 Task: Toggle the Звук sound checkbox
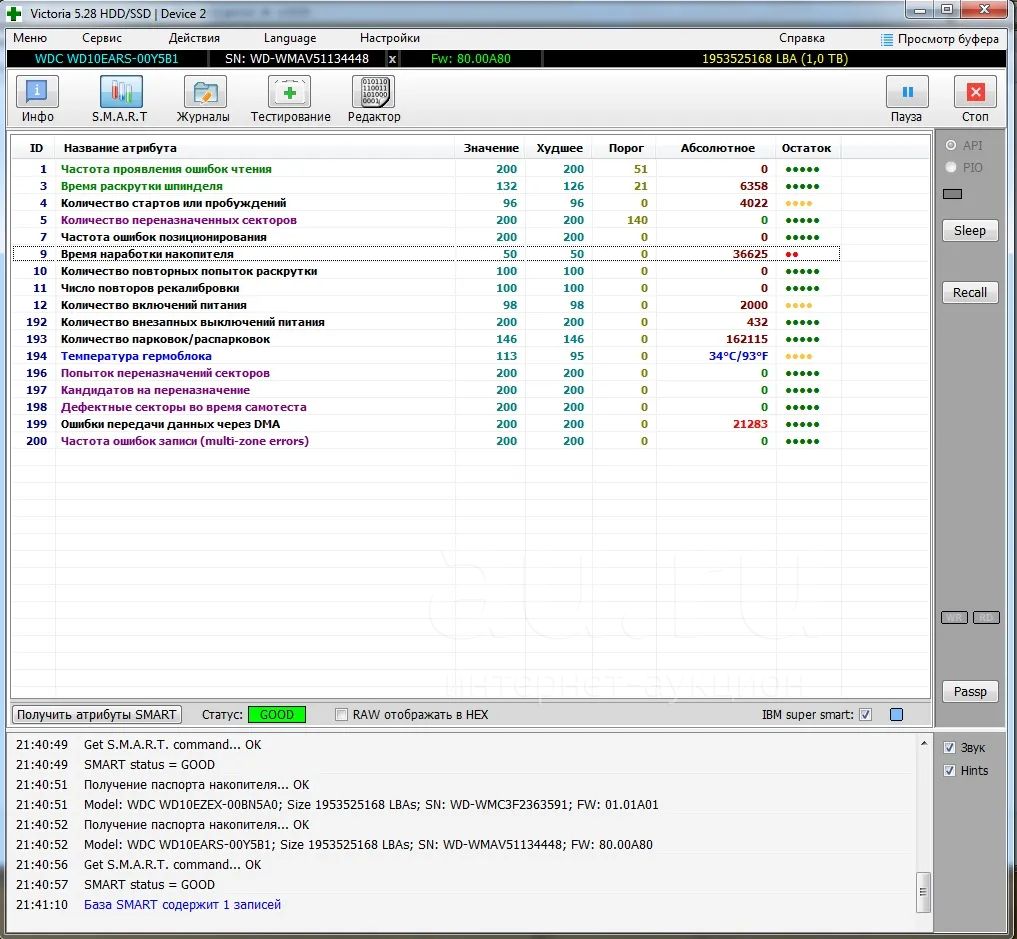point(950,748)
